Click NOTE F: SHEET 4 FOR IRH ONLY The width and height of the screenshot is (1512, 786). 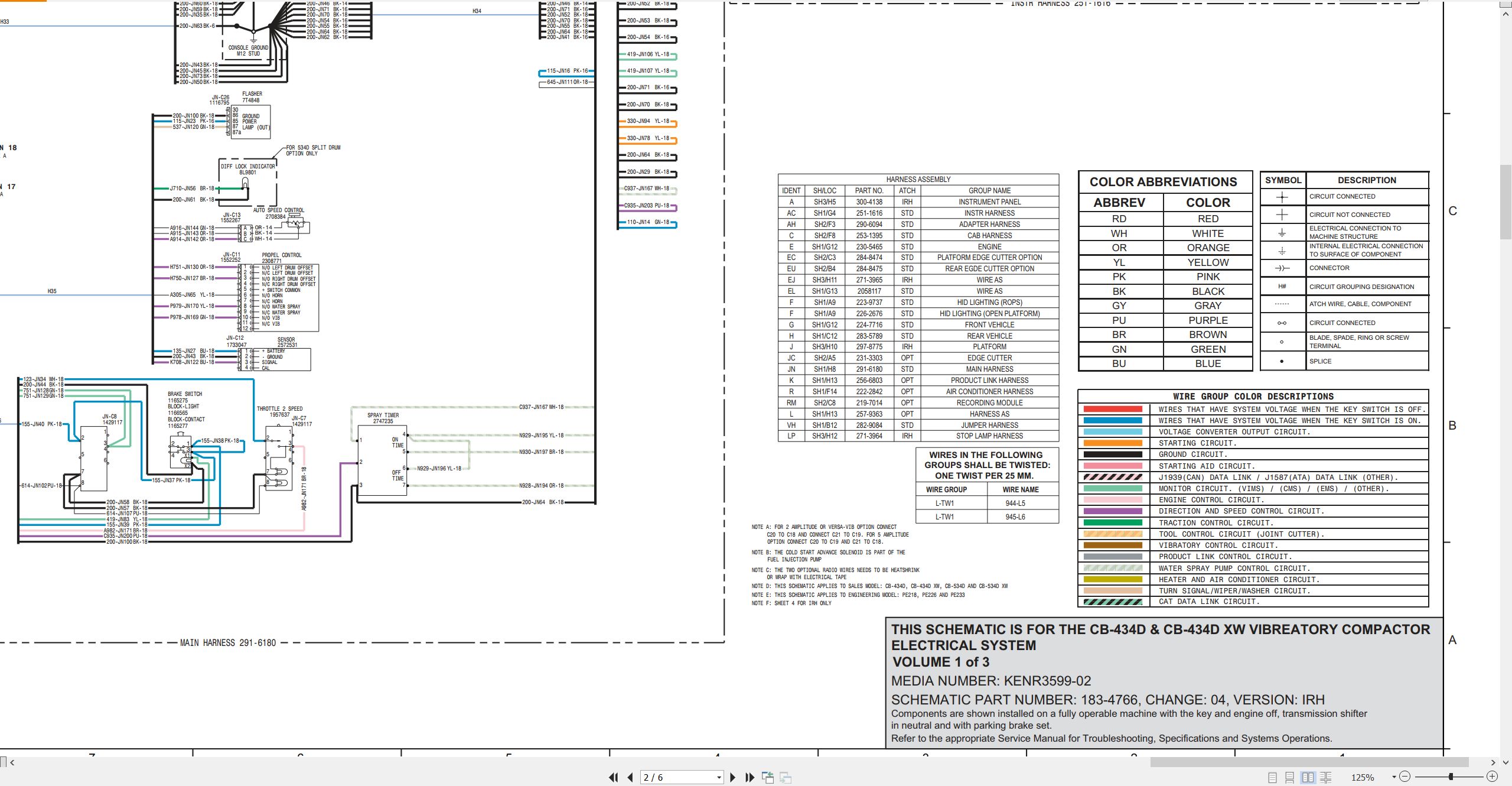(791, 603)
